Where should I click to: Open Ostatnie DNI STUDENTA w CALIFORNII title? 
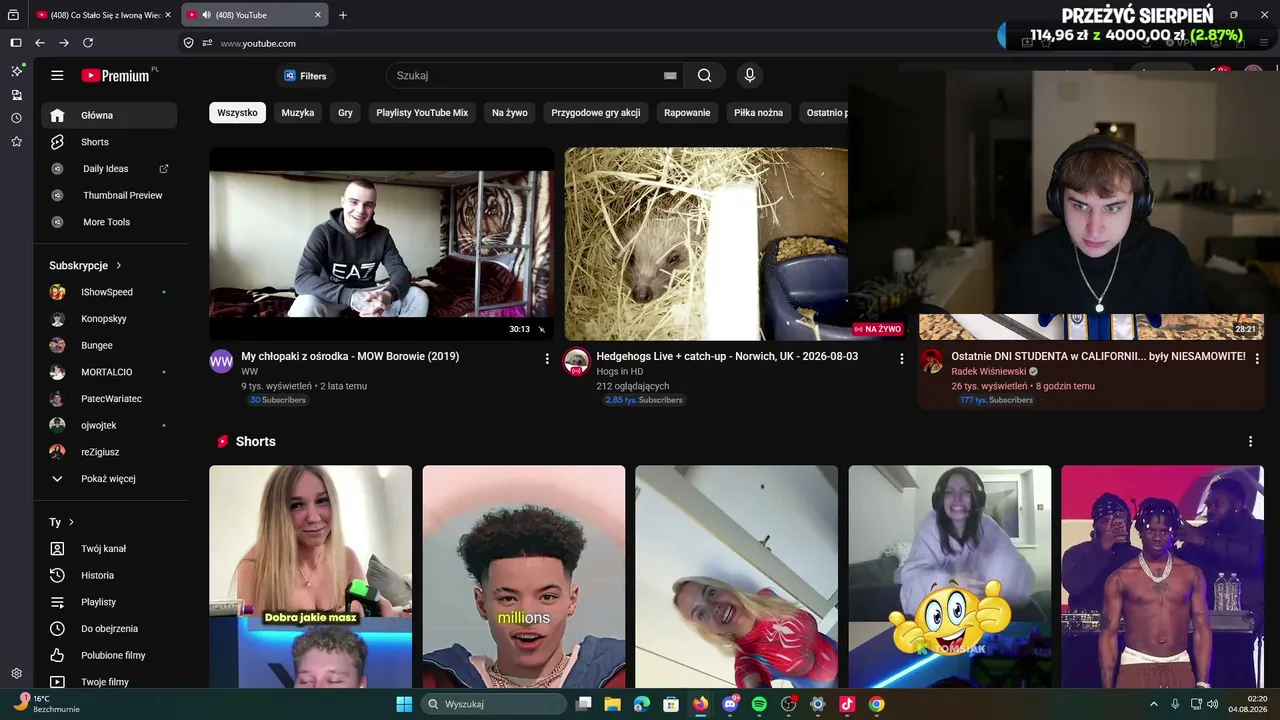point(1098,356)
